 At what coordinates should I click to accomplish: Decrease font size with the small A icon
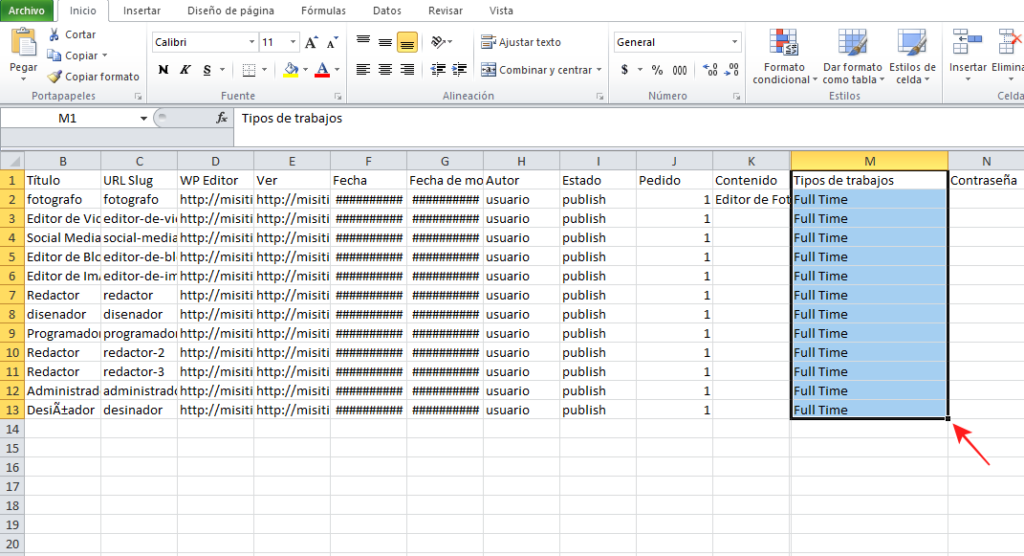332,42
